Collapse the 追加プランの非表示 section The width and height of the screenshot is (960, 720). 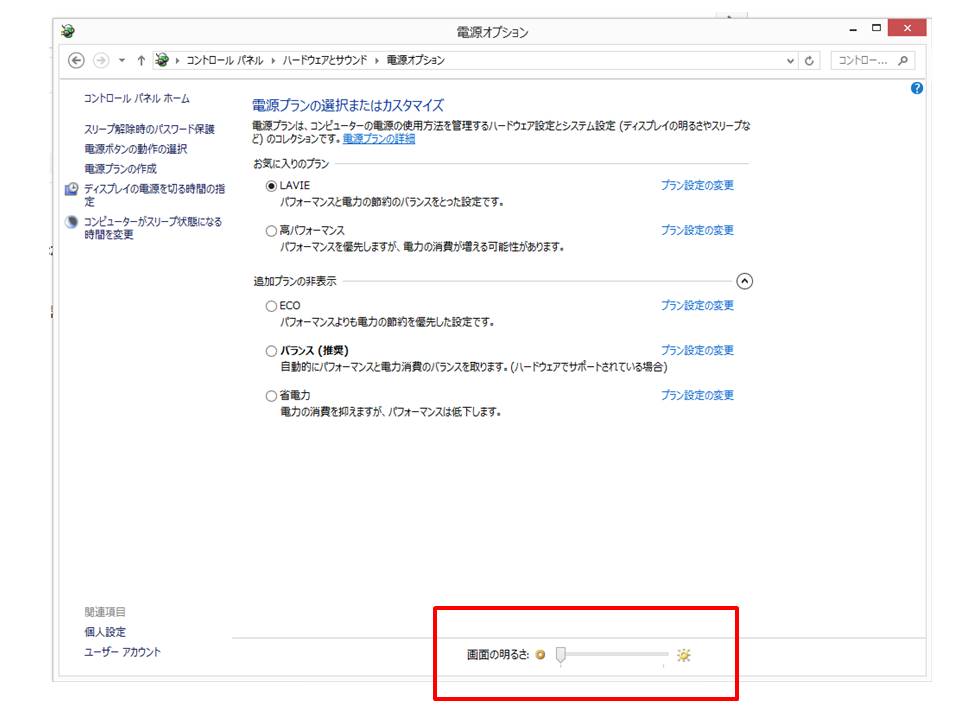[744, 281]
